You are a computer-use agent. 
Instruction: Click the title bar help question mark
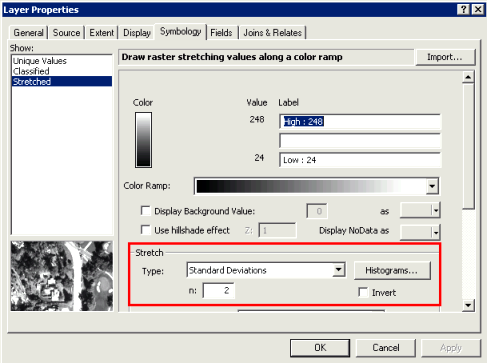point(463,9)
